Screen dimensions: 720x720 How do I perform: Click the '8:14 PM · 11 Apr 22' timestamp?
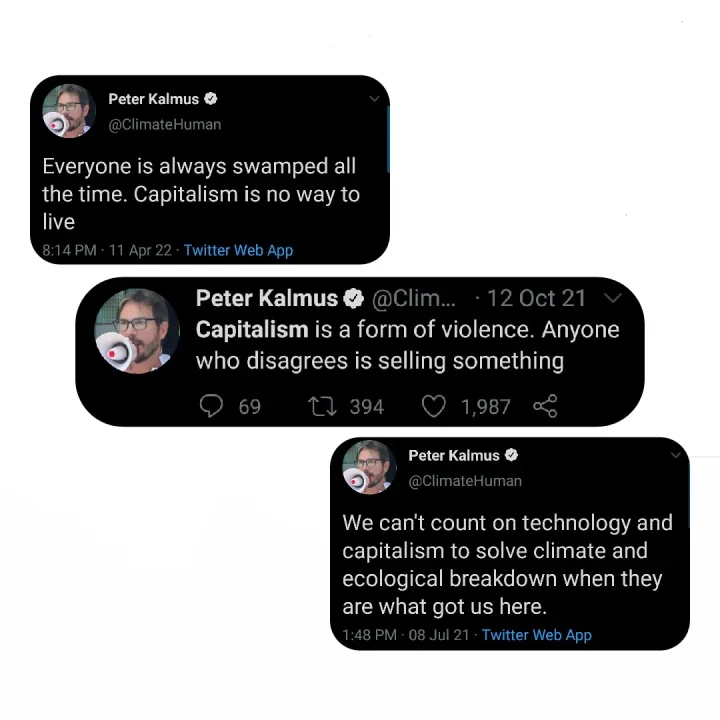click(104, 250)
